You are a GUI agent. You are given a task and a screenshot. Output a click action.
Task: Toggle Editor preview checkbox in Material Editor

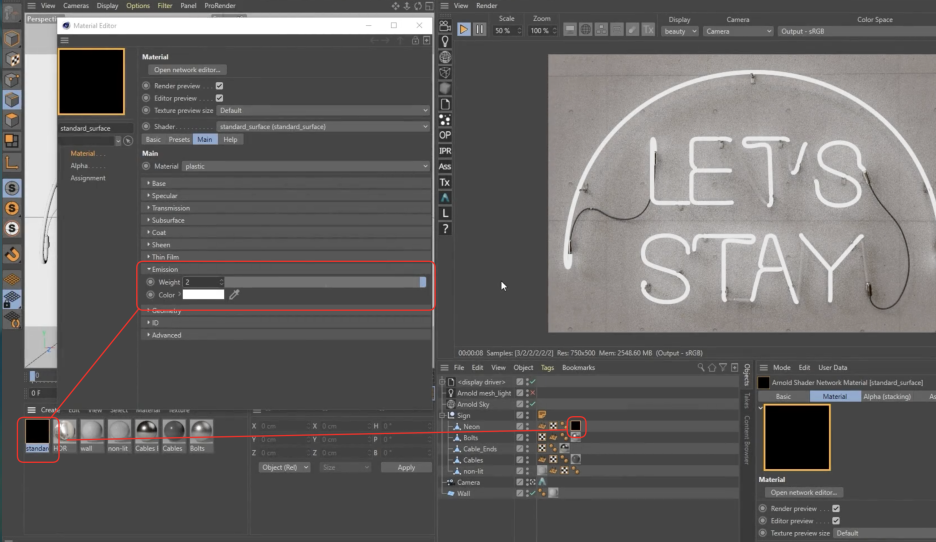point(219,98)
